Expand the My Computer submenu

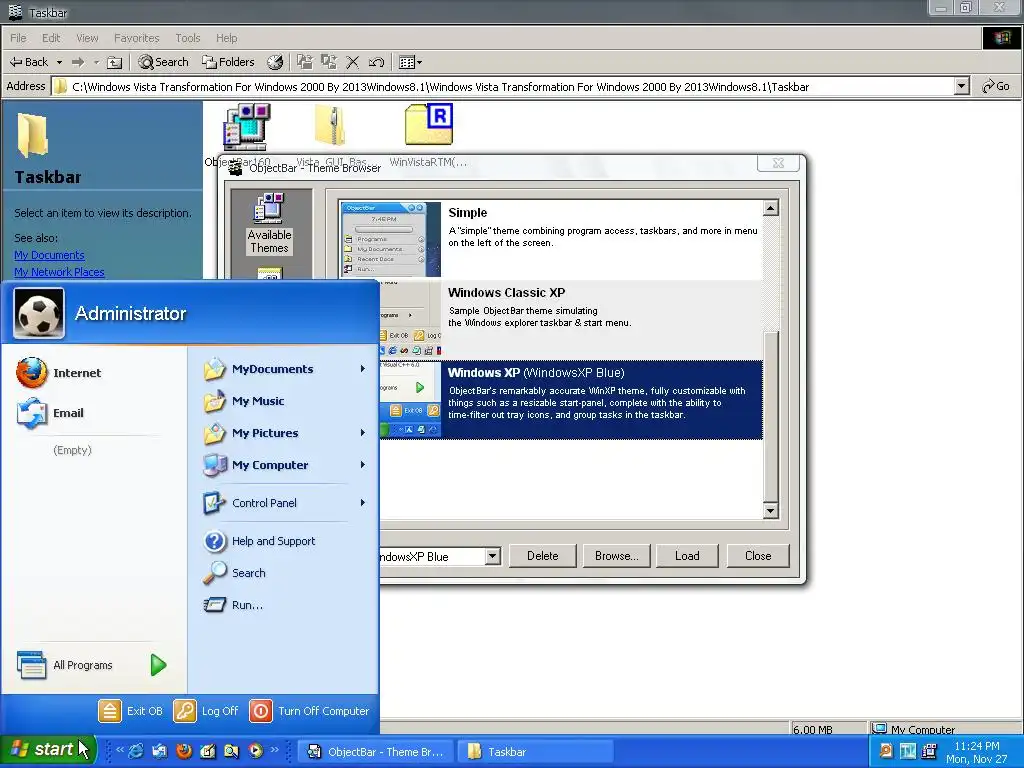(362, 465)
